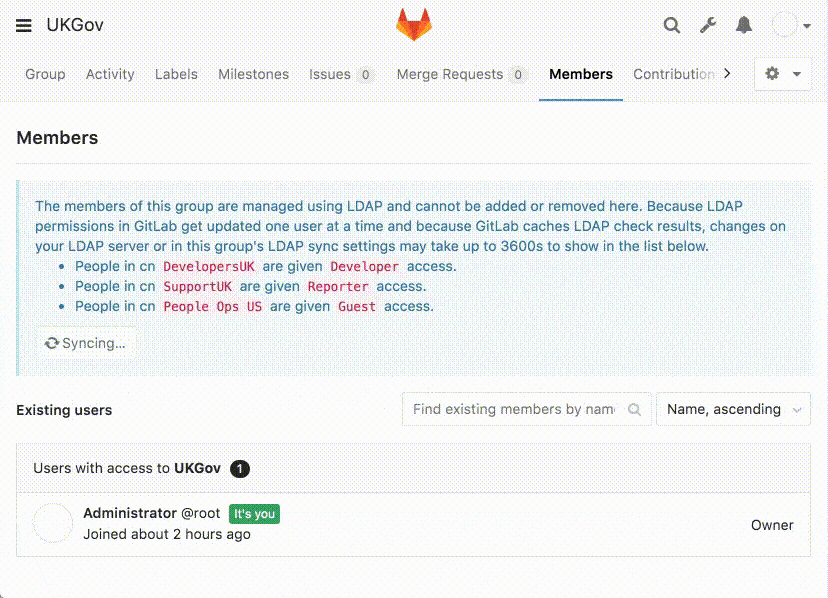Open the Labels tab
This screenshot has width=828, height=598.
176,74
